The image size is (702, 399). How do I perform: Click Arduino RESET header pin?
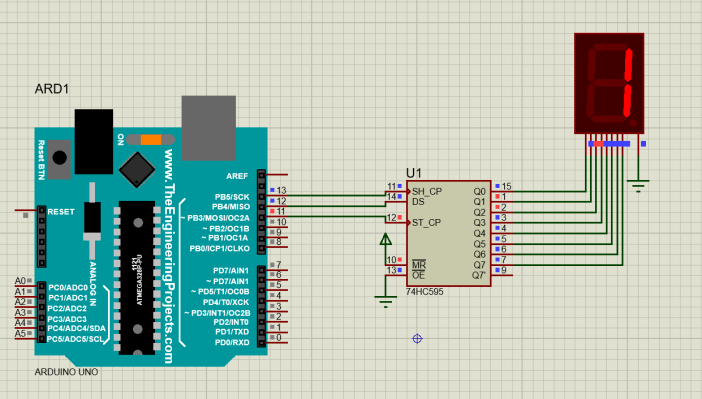click(x=26, y=210)
